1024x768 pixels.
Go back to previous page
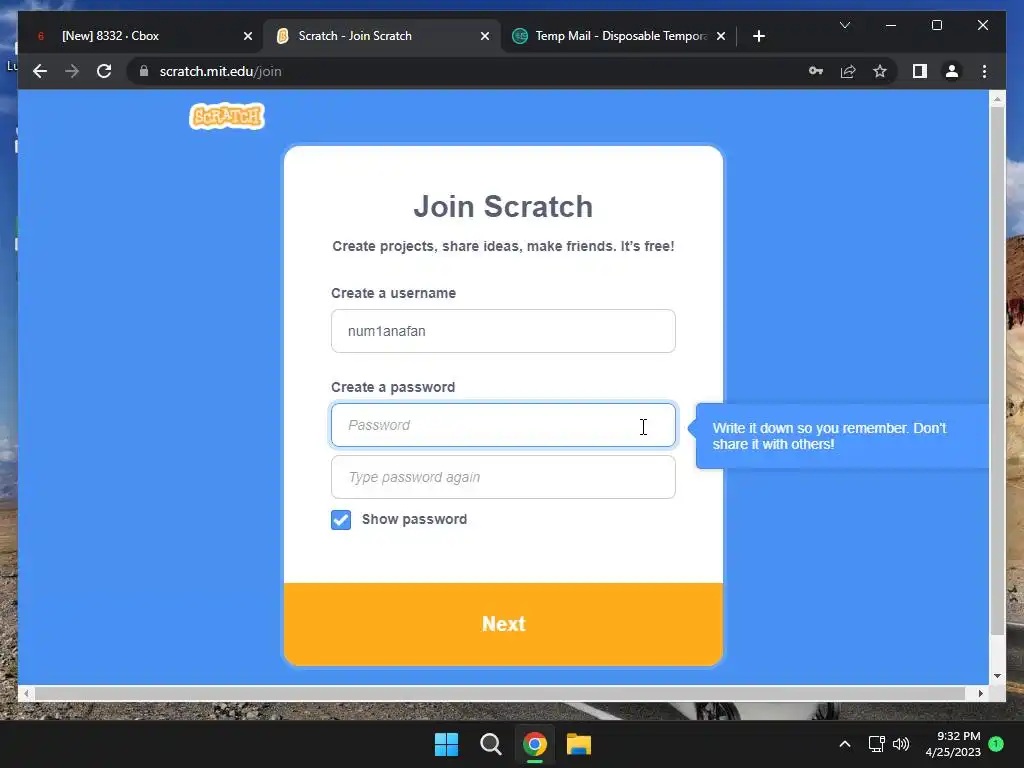40,71
